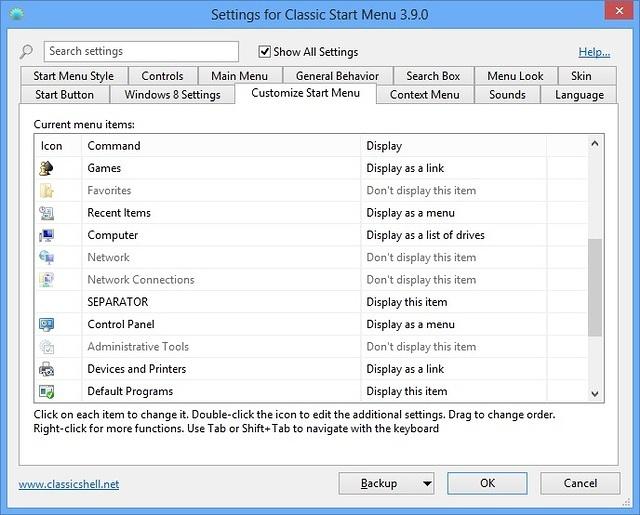Click the Network Connections row icon
This screenshot has width=640, height=515.
point(46,280)
